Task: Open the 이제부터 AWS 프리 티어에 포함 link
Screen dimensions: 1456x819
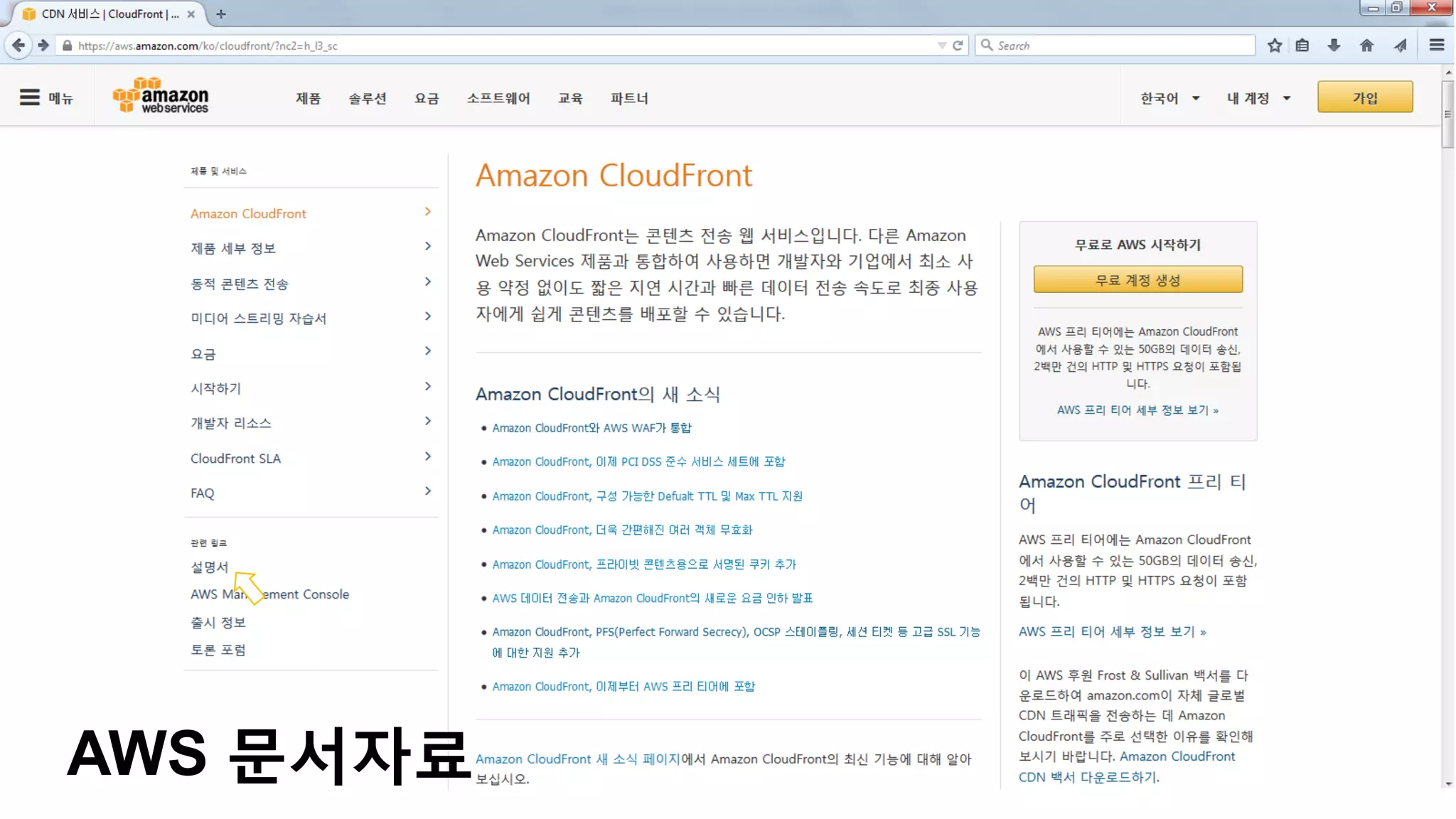Action: coord(623,687)
